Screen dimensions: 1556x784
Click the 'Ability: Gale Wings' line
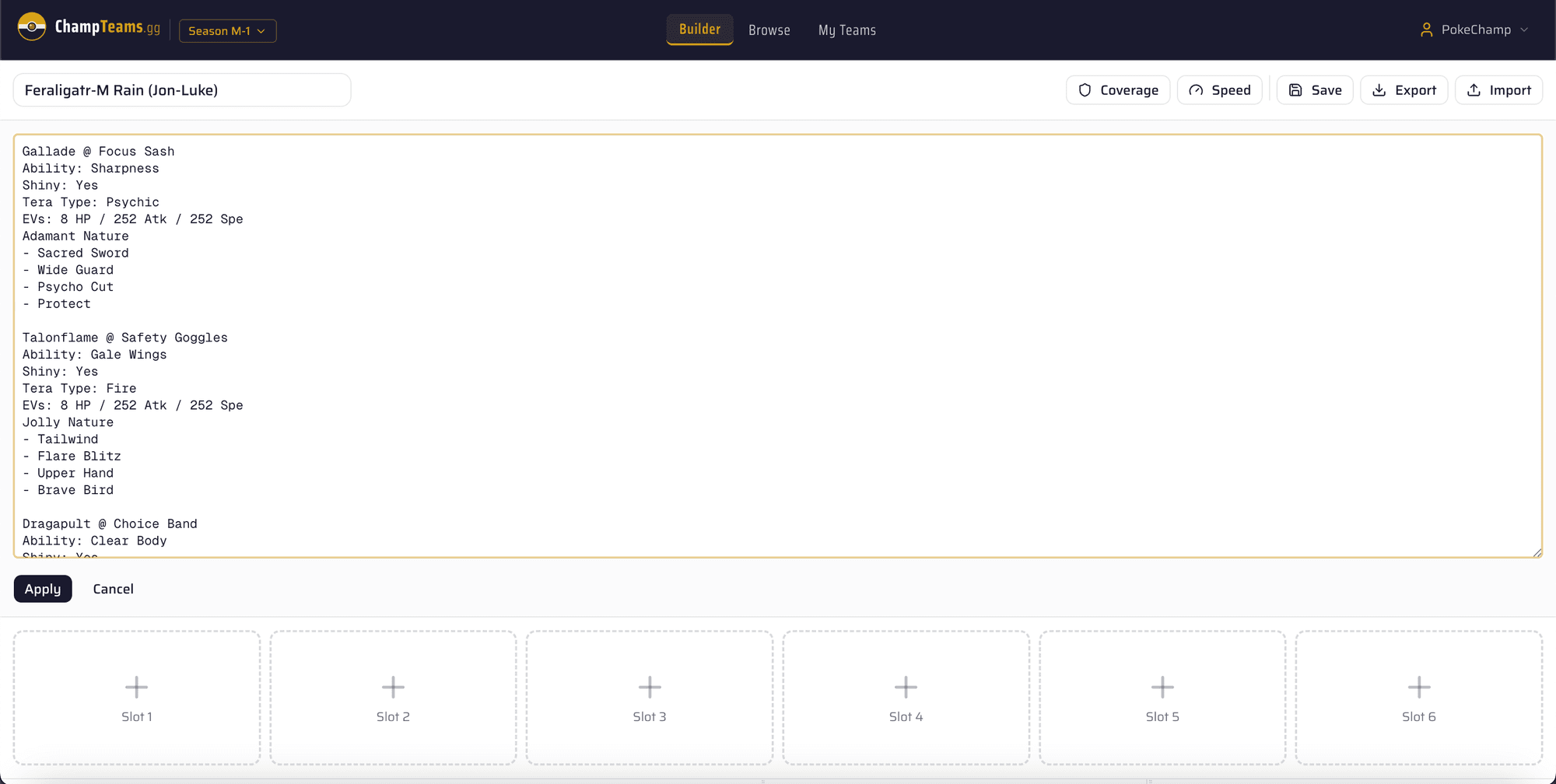pyautogui.click(x=94, y=355)
